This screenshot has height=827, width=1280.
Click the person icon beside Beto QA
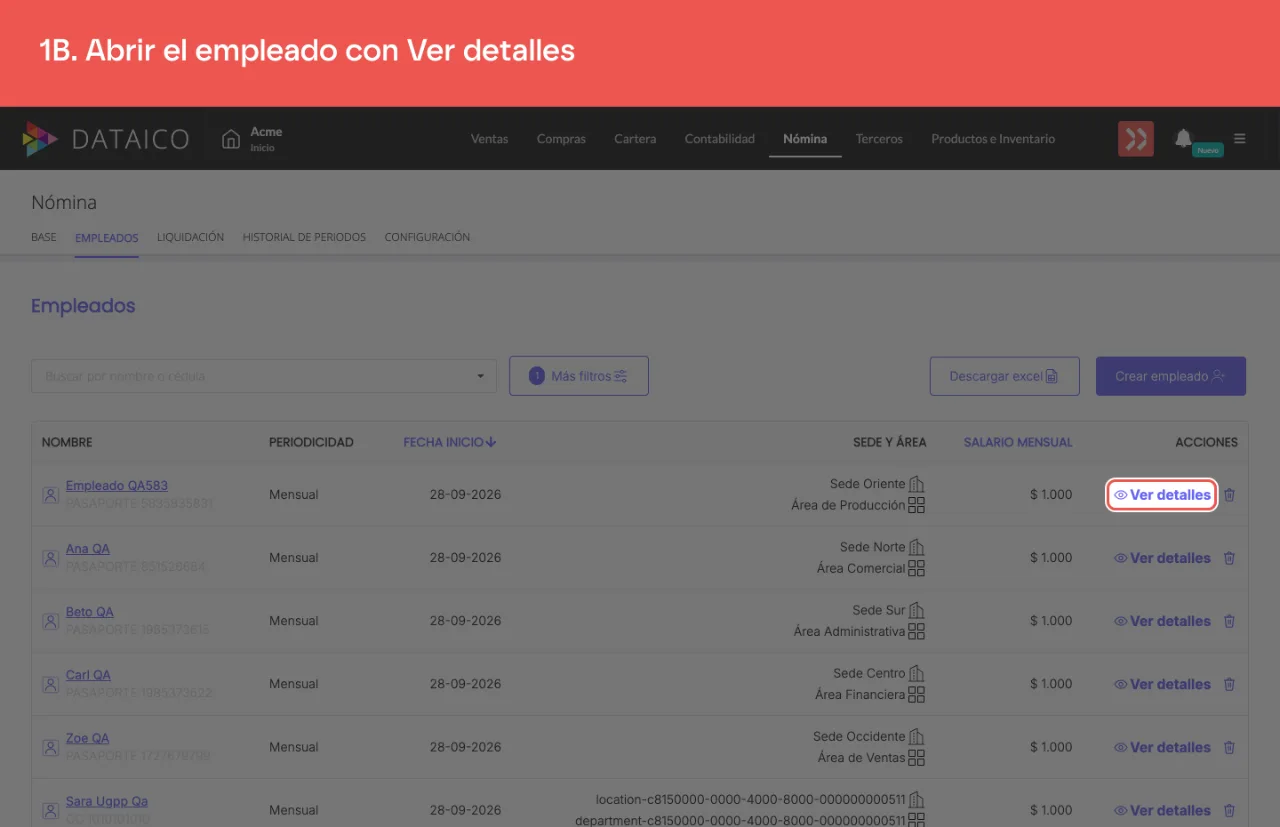pos(50,621)
